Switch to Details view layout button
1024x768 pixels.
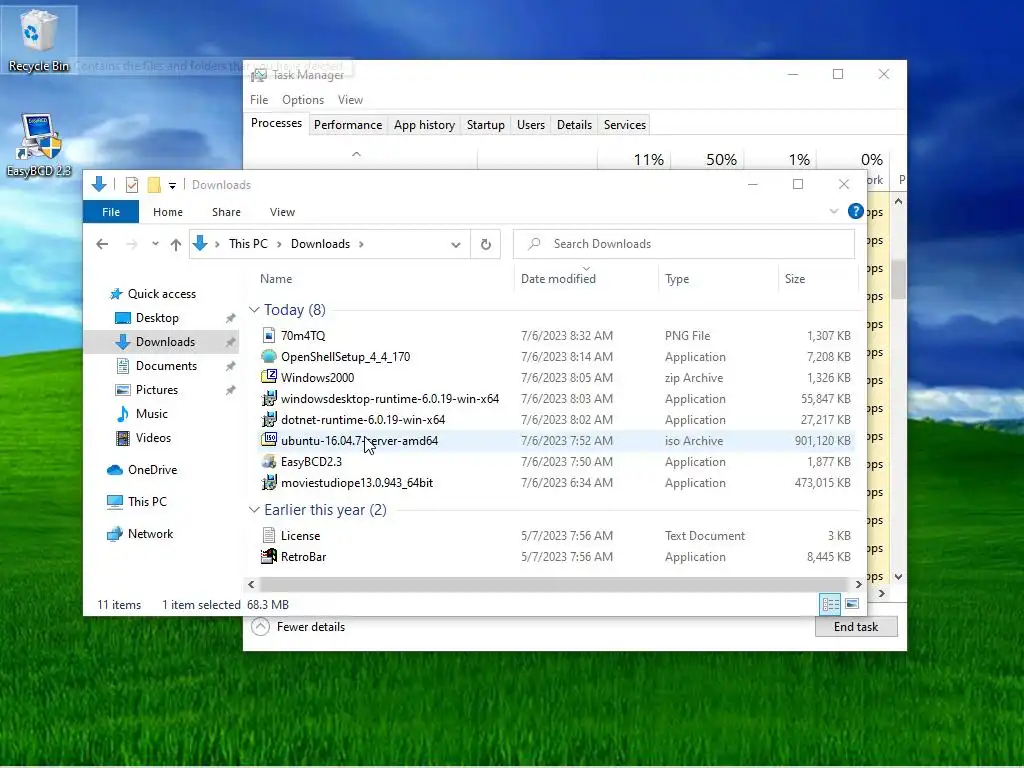coord(830,604)
